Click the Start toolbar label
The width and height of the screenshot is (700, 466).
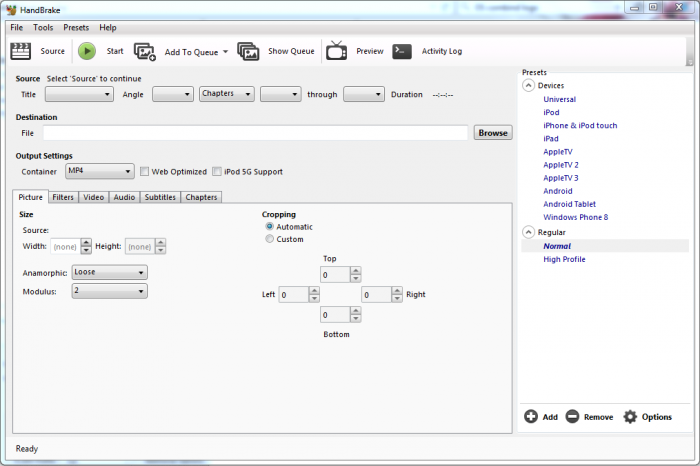(115, 51)
